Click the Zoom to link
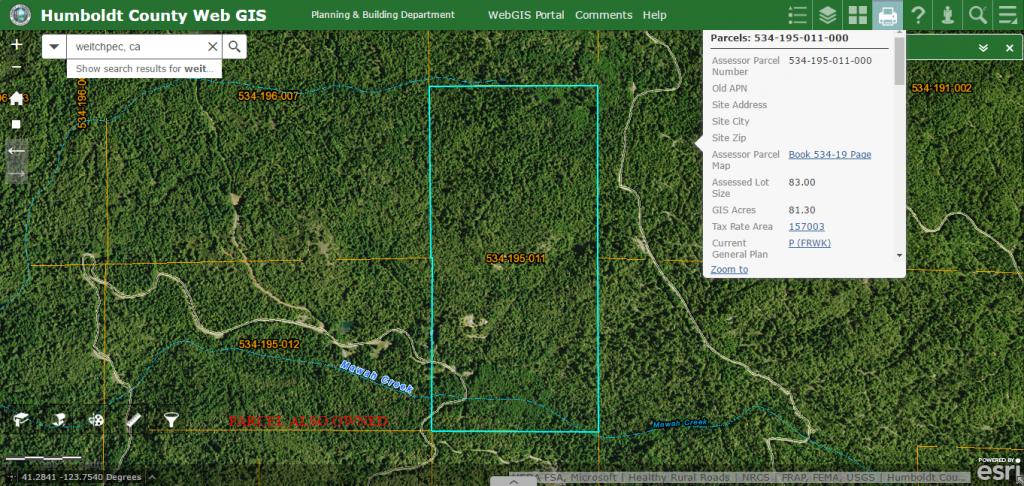The height and width of the screenshot is (486, 1024). click(729, 269)
